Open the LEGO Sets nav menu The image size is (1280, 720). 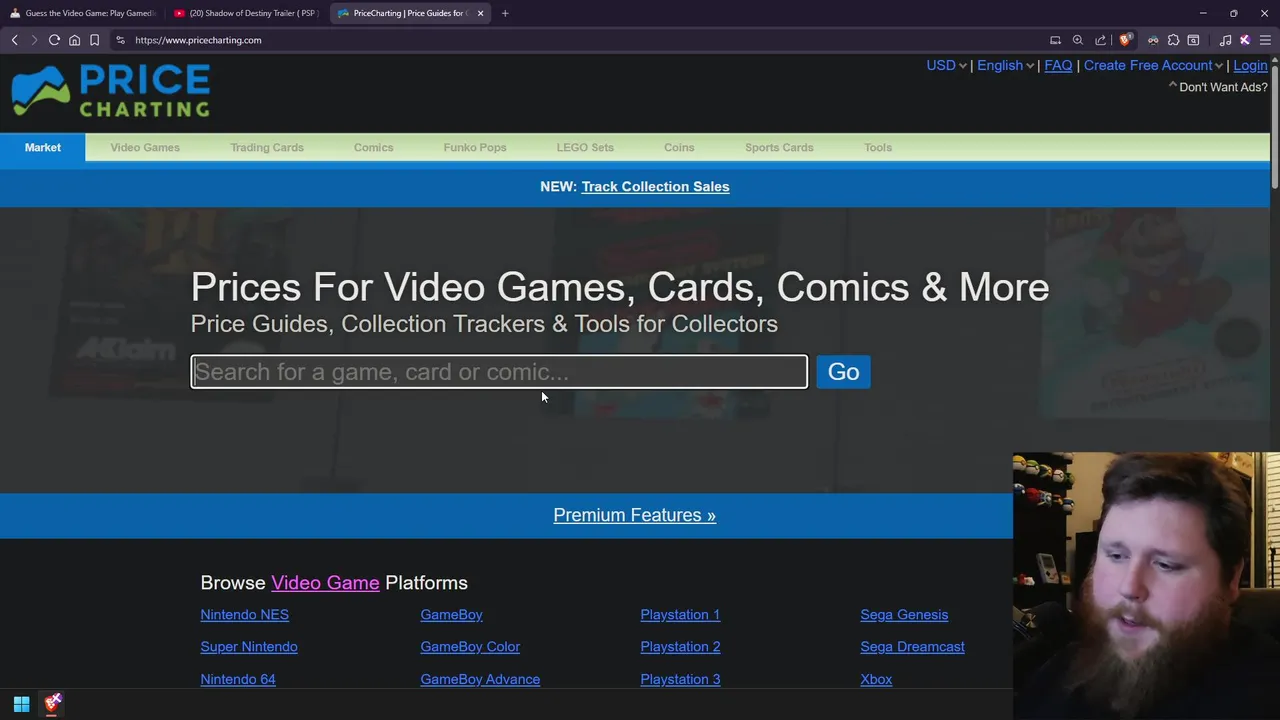pyautogui.click(x=585, y=147)
